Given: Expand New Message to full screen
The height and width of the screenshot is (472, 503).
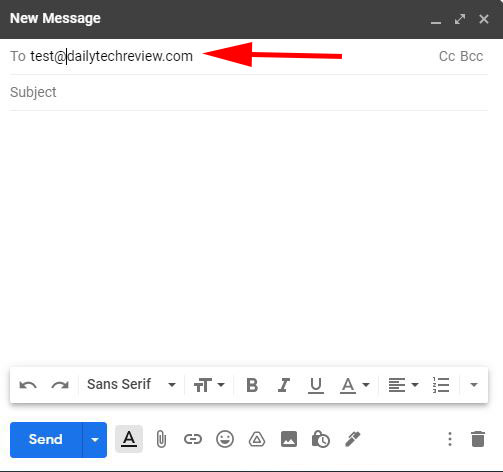Looking at the screenshot, I should point(460,19).
